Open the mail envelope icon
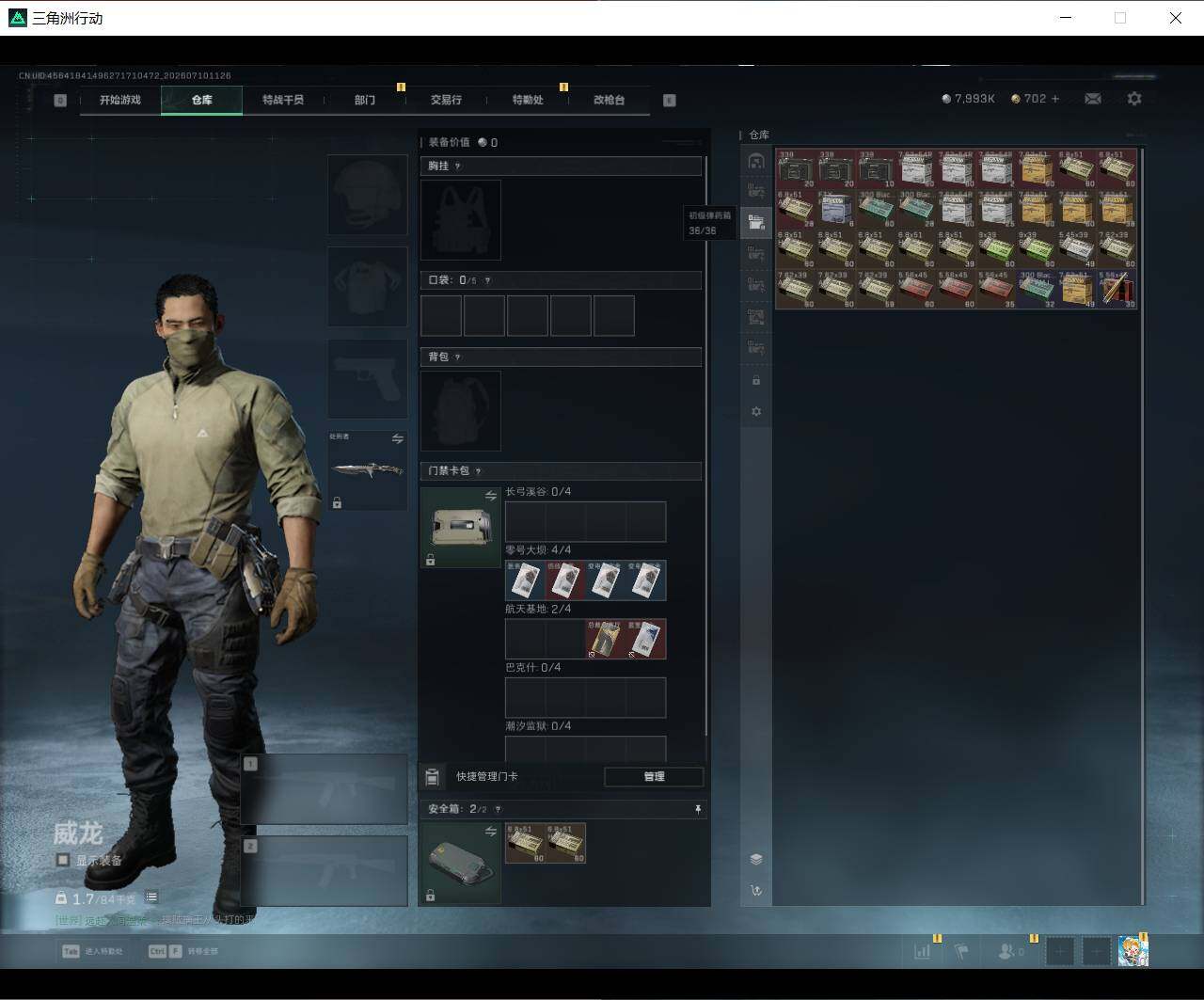The image size is (1204, 1000). [x=1092, y=99]
